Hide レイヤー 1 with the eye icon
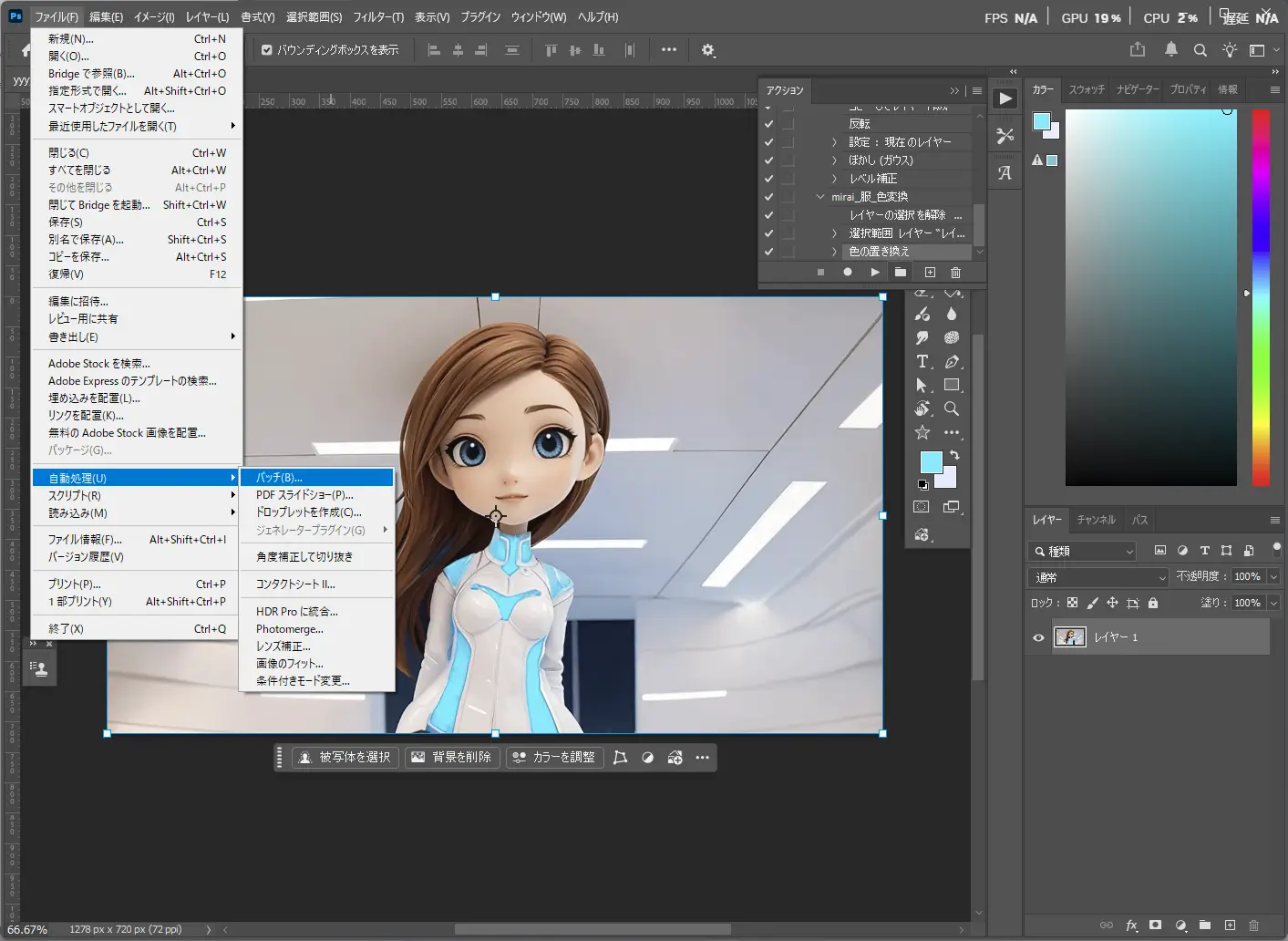Viewport: 1288px width, 941px height. [1038, 637]
